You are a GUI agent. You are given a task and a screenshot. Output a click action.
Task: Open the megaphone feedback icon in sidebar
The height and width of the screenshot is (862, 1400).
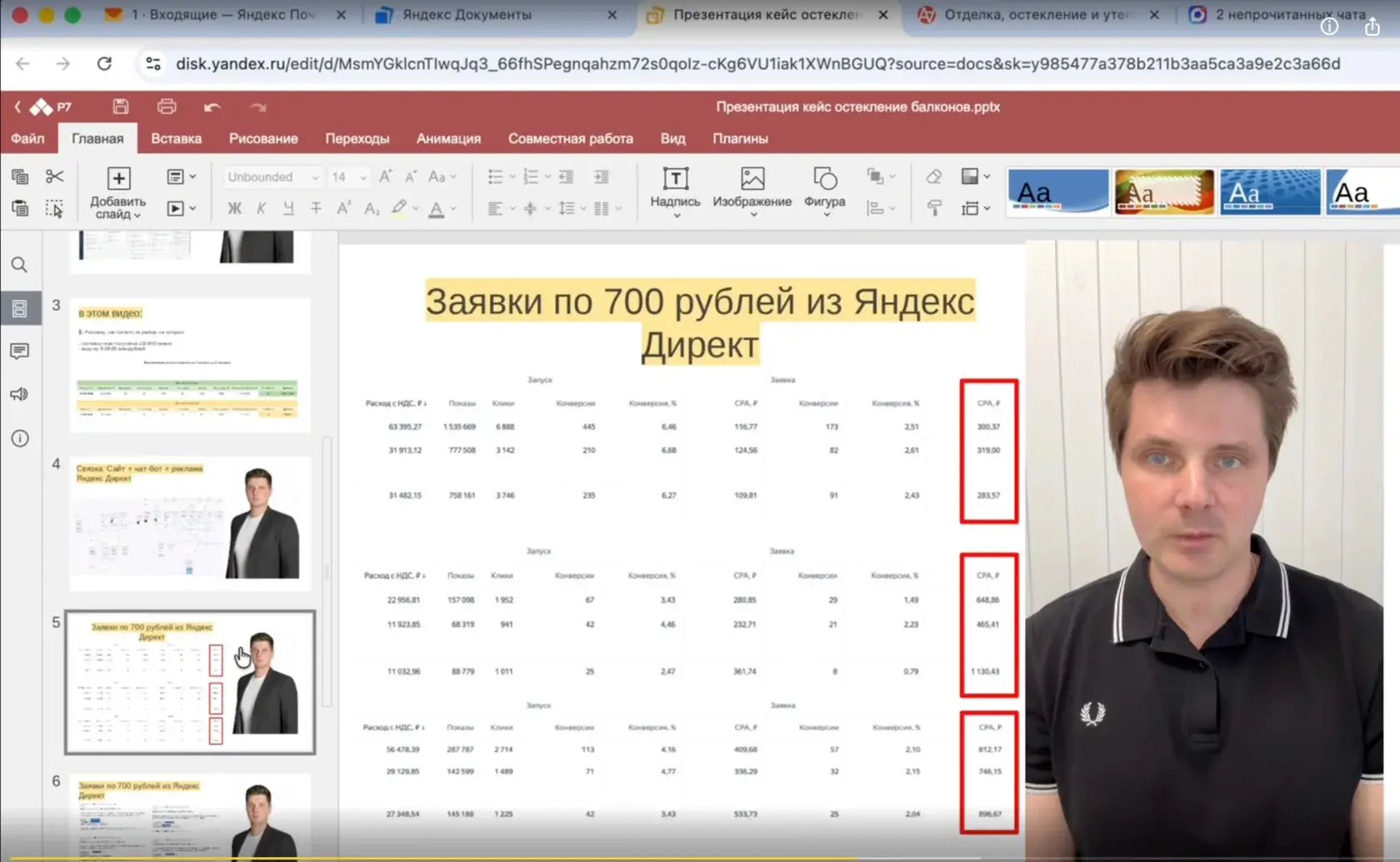pyautogui.click(x=19, y=394)
